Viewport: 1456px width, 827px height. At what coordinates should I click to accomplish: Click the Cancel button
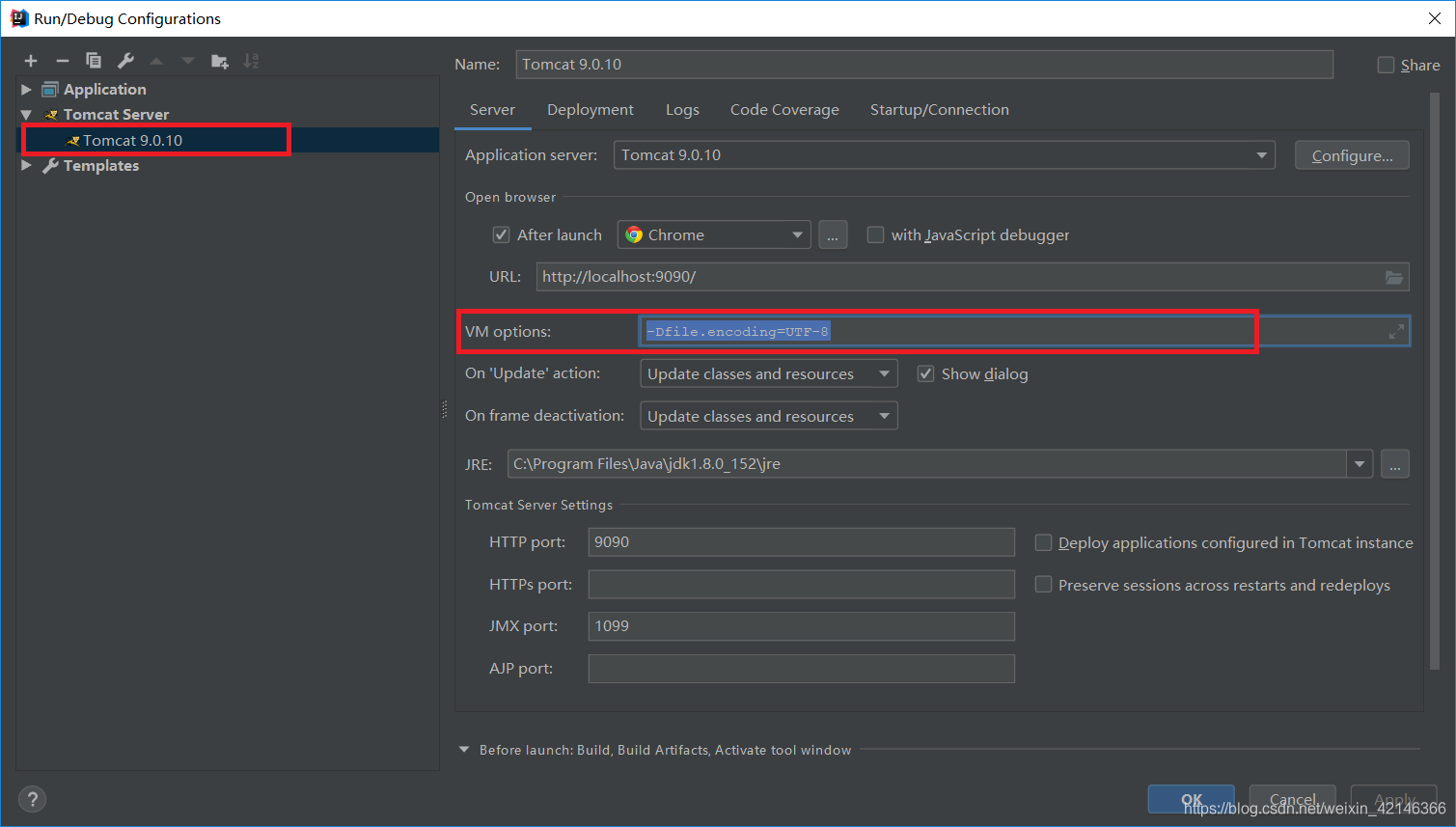[x=1293, y=799]
